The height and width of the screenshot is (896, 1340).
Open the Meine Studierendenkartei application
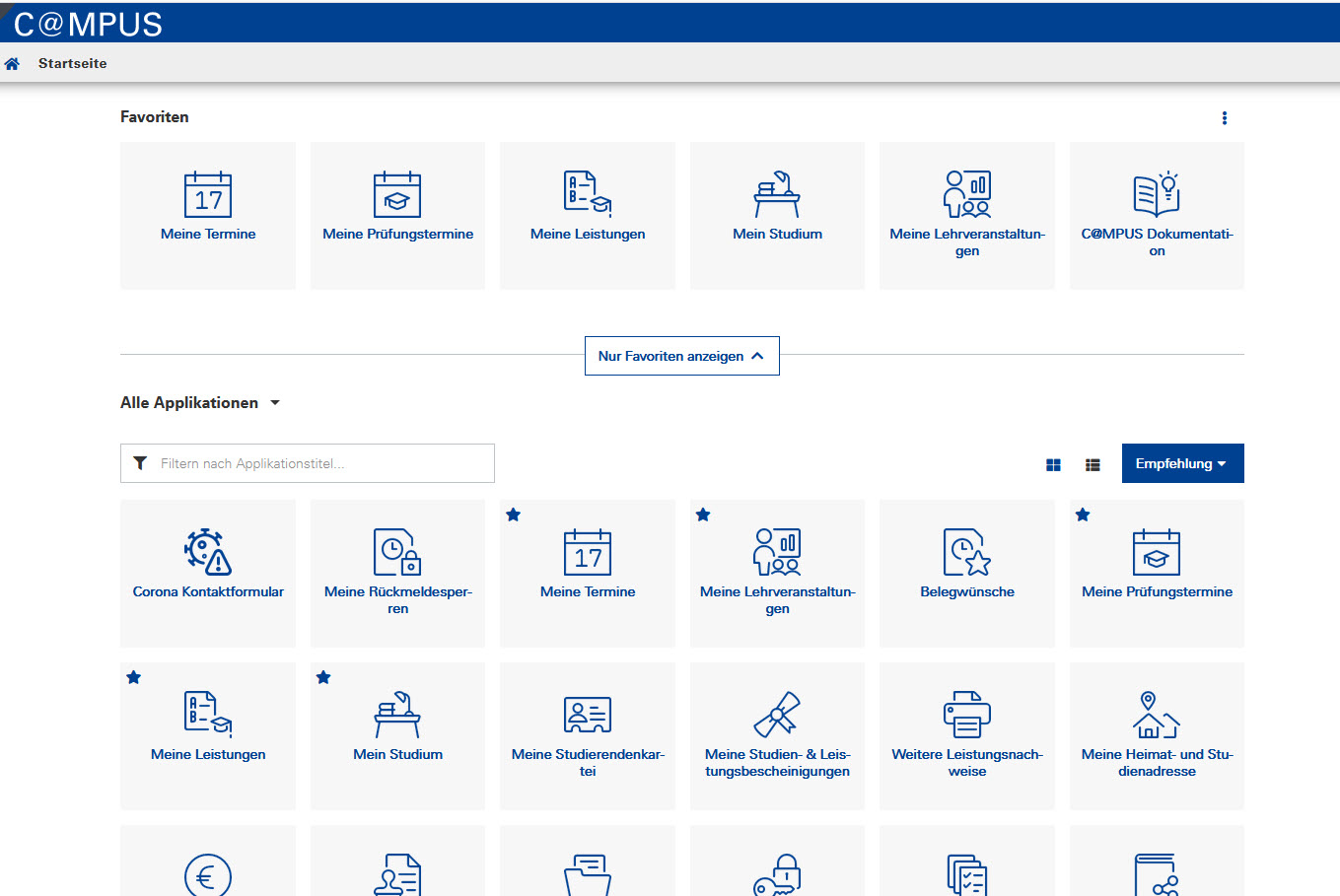[588, 736]
